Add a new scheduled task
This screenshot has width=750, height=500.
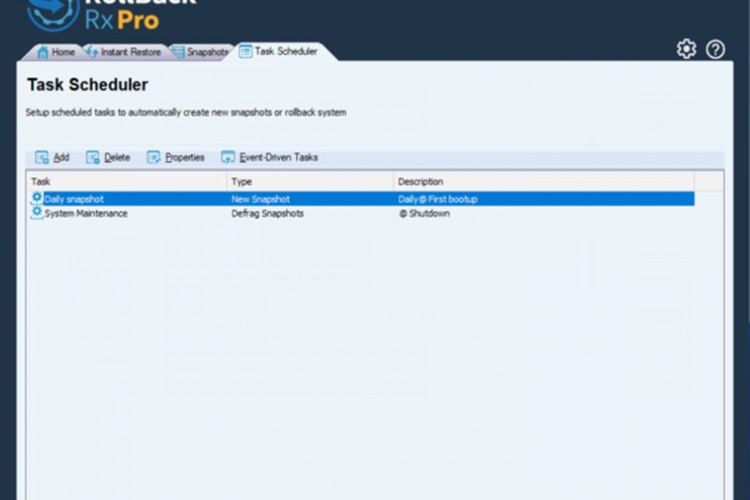tap(52, 157)
